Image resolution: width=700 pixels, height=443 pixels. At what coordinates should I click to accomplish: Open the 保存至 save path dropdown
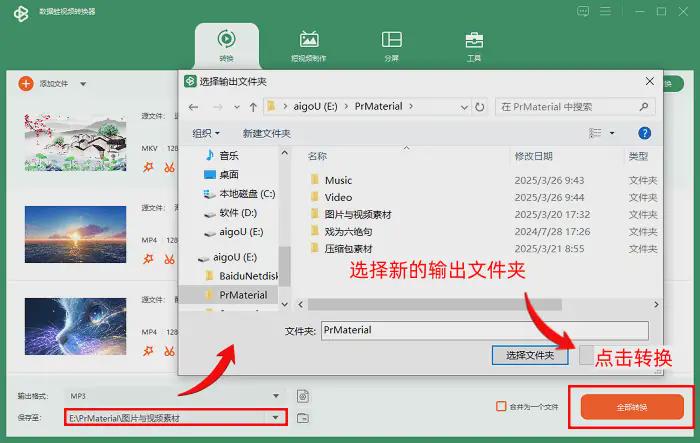pyautogui.click(x=276, y=417)
